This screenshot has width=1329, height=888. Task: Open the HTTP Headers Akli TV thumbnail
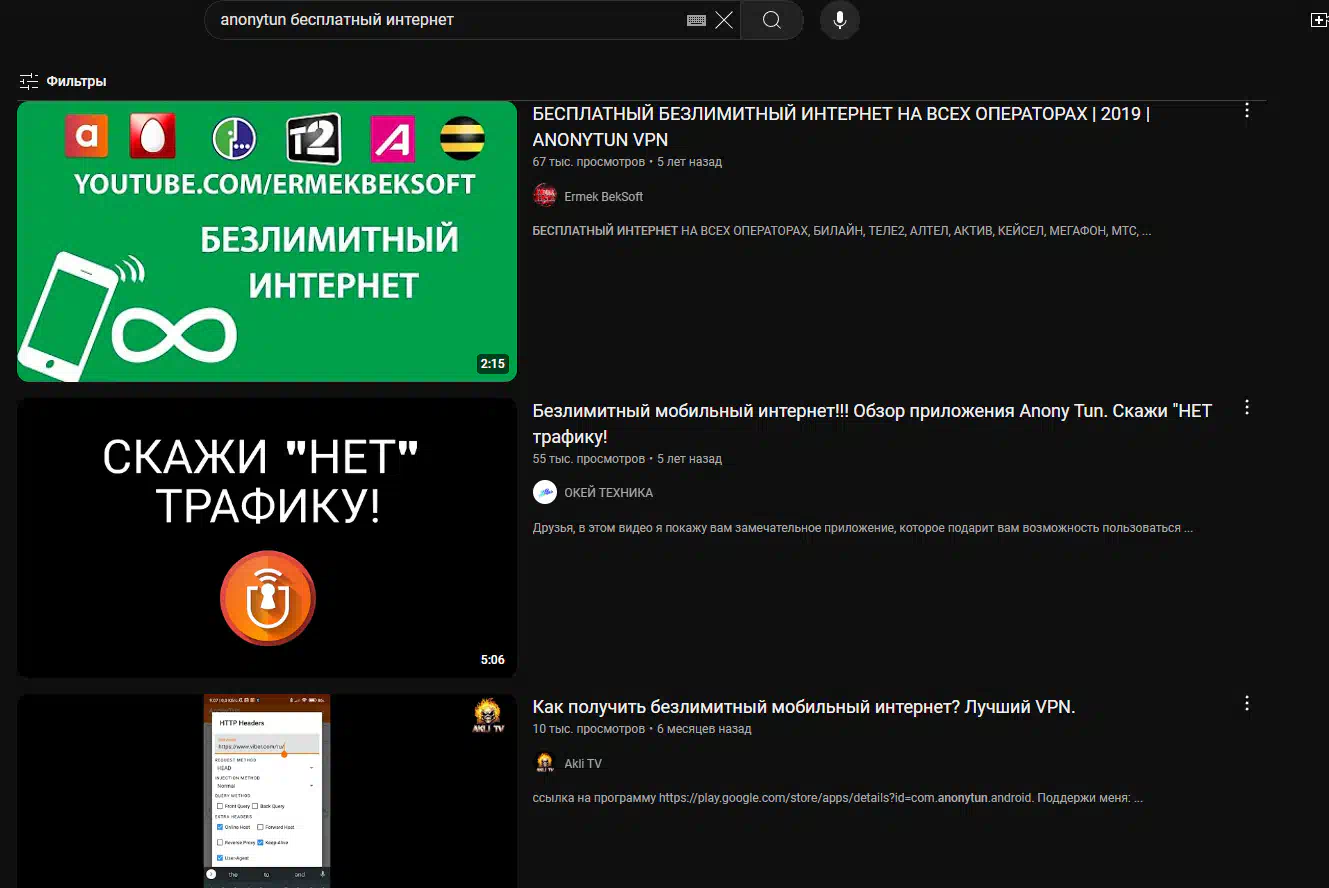pyautogui.click(x=267, y=791)
